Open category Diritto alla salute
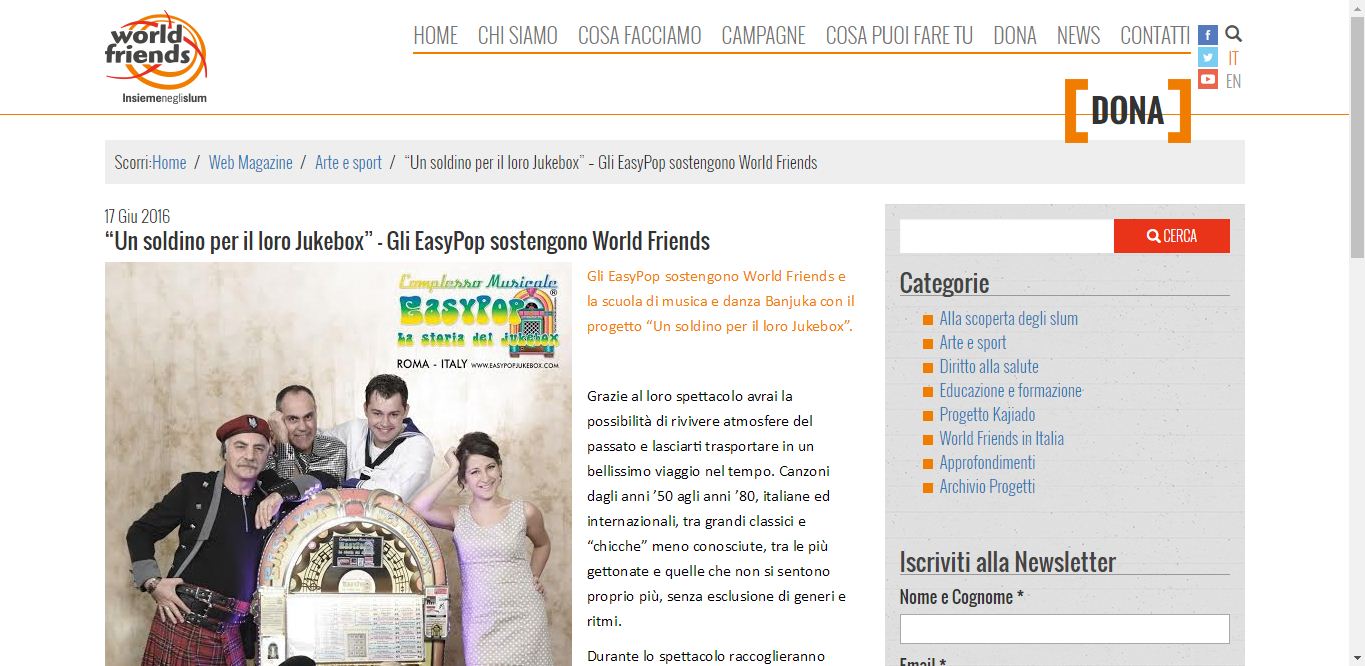Image resolution: width=1365 pixels, height=666 pixels. [x=988, y=367]
